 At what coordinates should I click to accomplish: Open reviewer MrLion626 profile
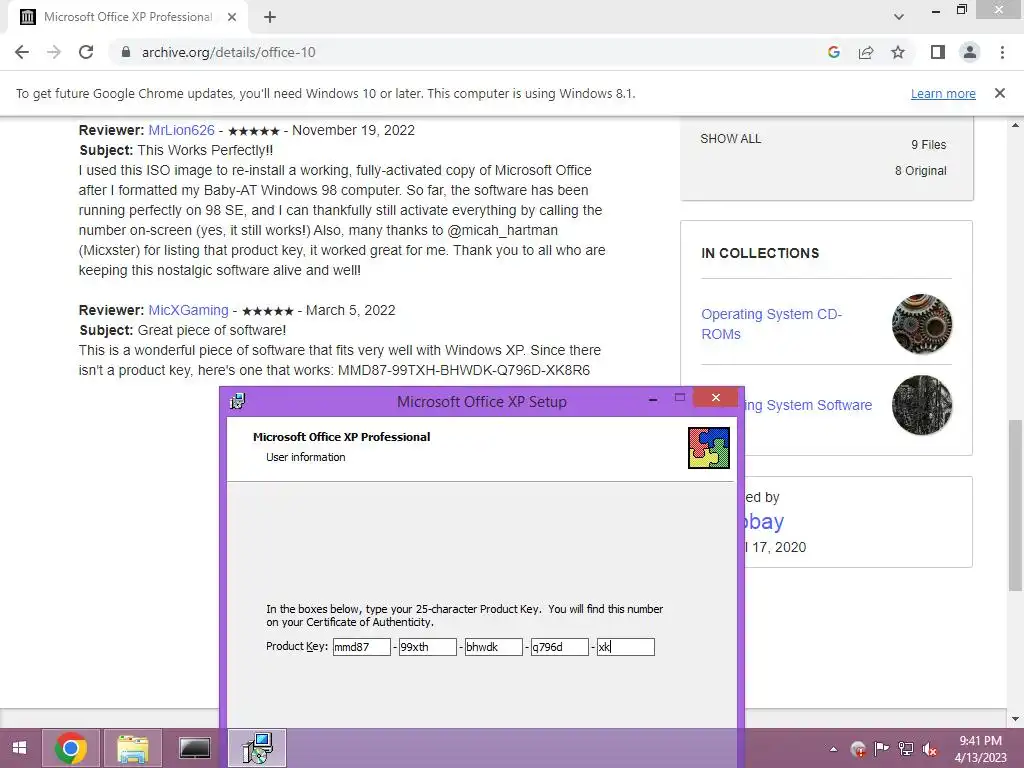point(182,130)
